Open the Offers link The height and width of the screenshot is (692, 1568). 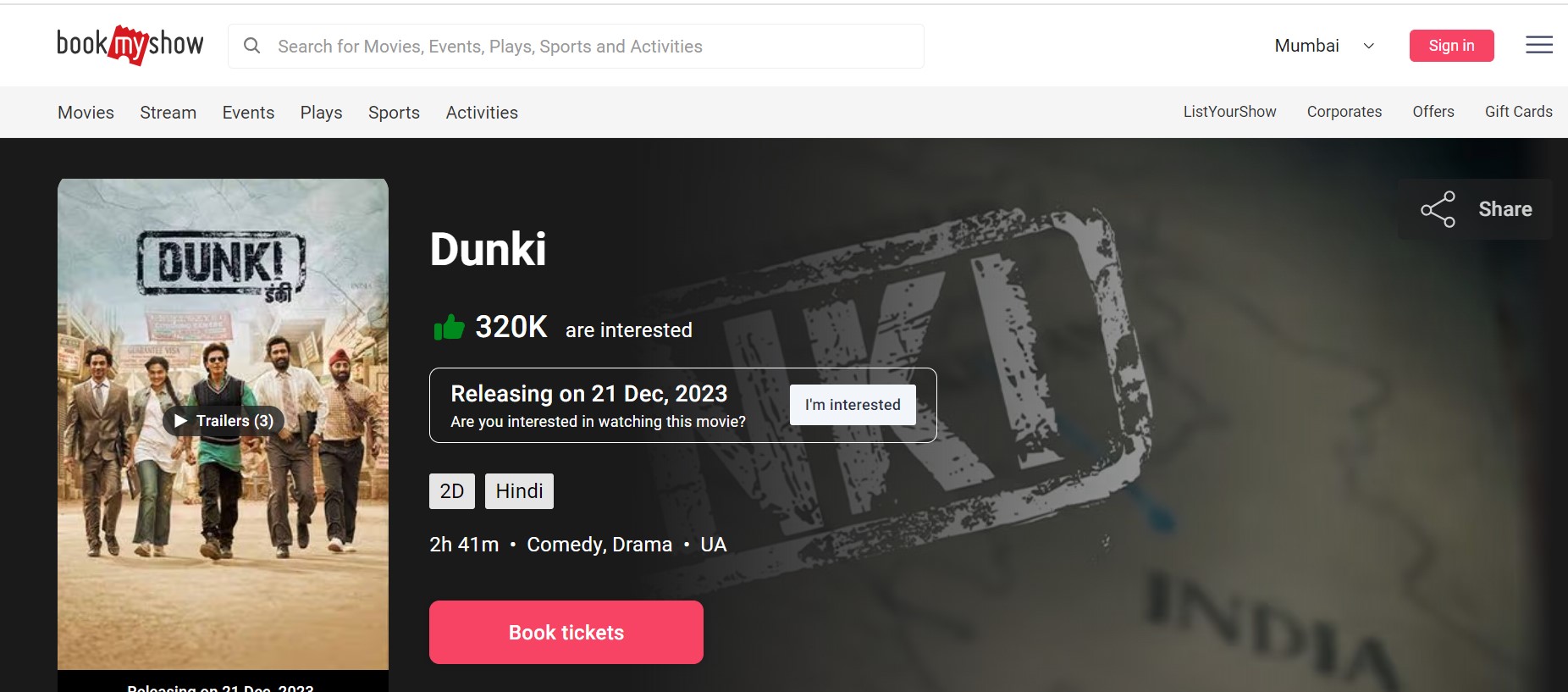pyautogui.click(x=1433, y=112)
